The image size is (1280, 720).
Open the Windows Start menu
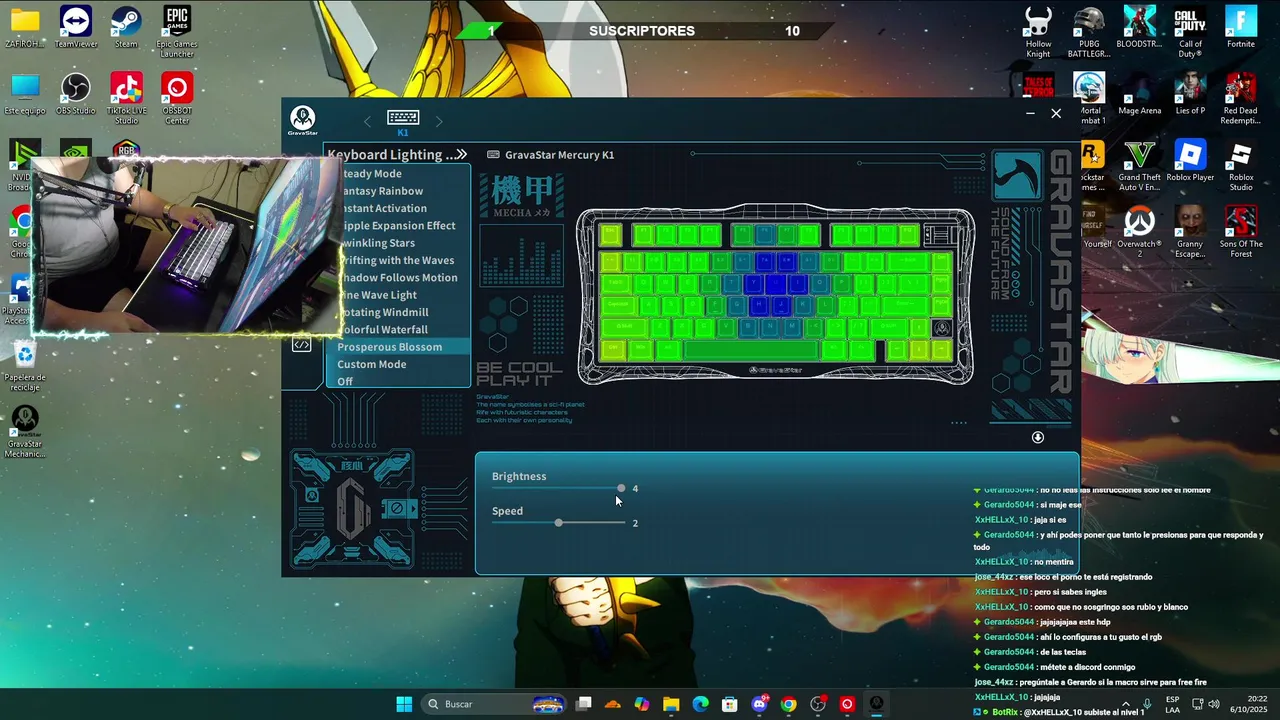[x=404, y=704]
